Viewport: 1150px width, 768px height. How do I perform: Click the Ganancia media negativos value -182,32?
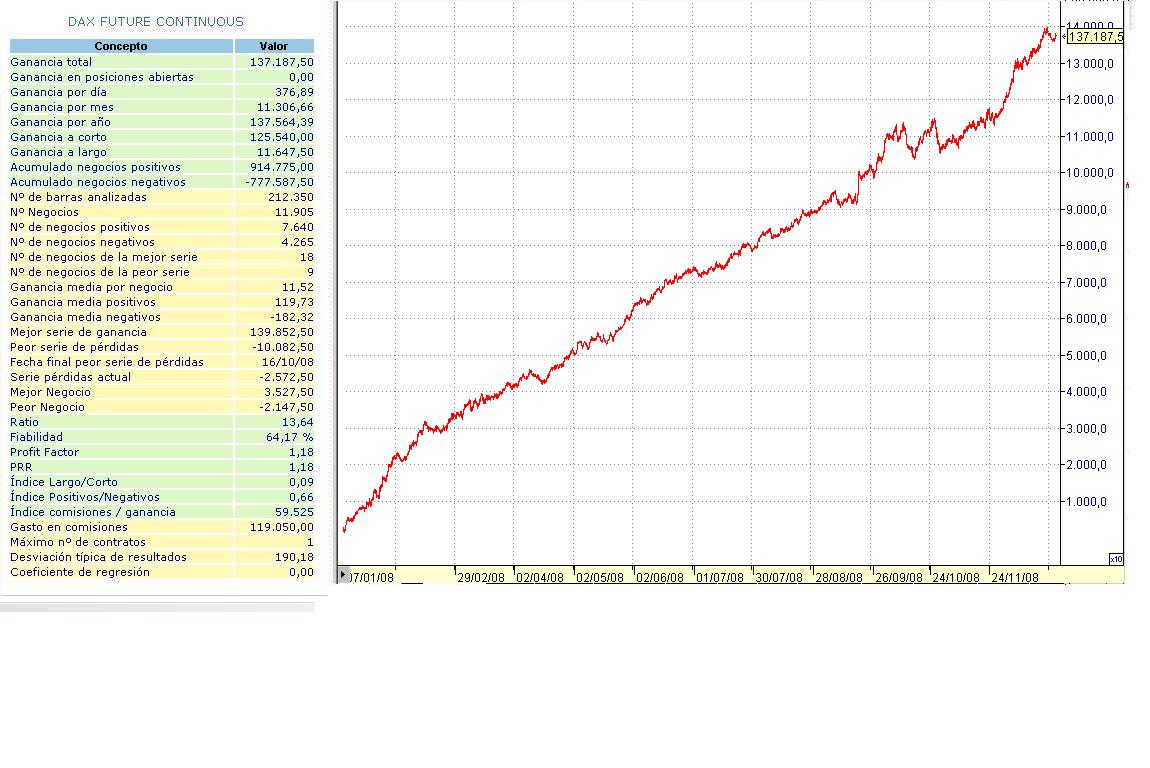[292, 318]
